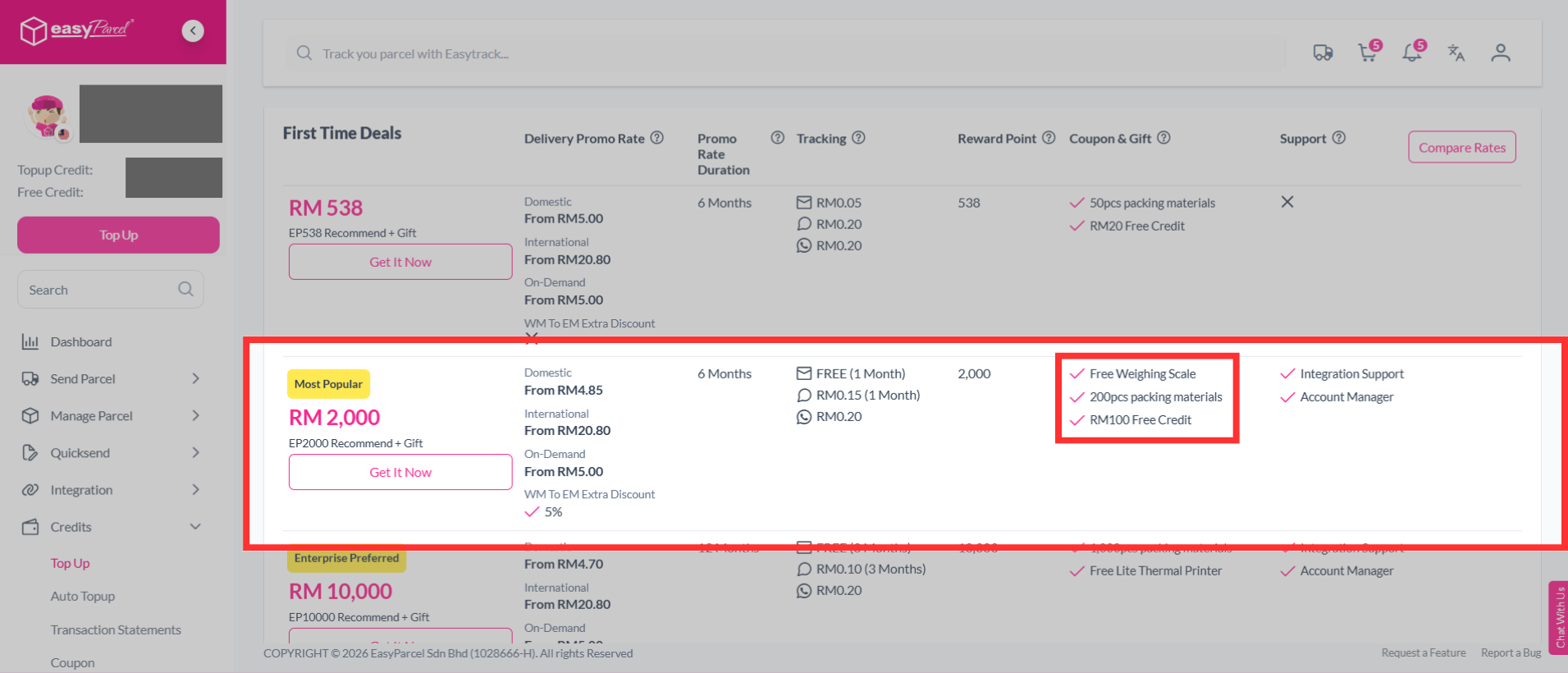Image resolution: width=1568 pixels, height=673 pixels.
Task: Click the Quicksend icon in sidebar
Action: click(30, 452)
